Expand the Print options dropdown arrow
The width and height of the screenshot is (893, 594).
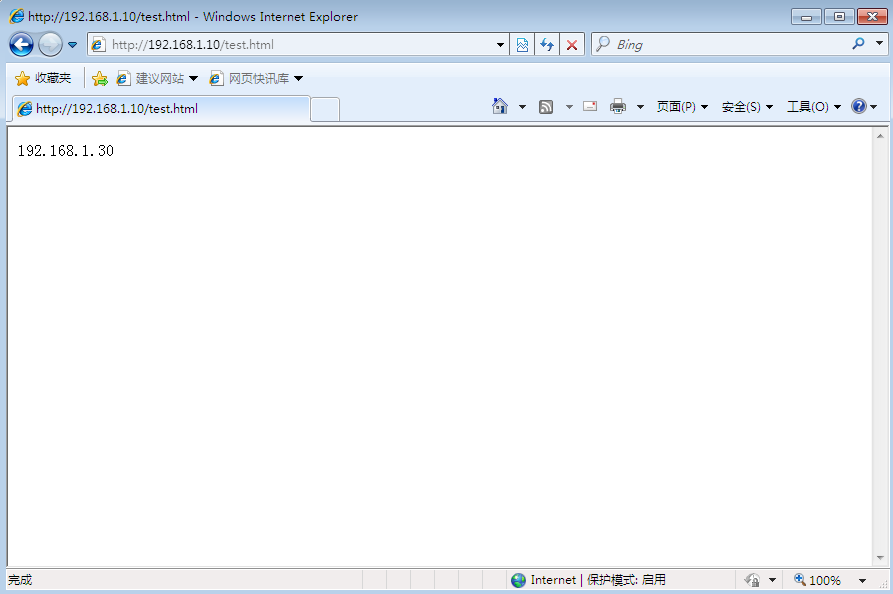(640, 106)
